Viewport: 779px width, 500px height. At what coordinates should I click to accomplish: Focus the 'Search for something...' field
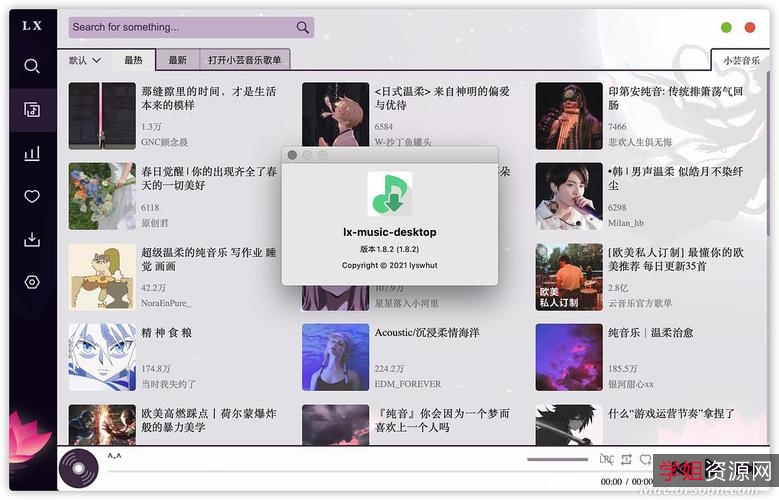(191, 27)
